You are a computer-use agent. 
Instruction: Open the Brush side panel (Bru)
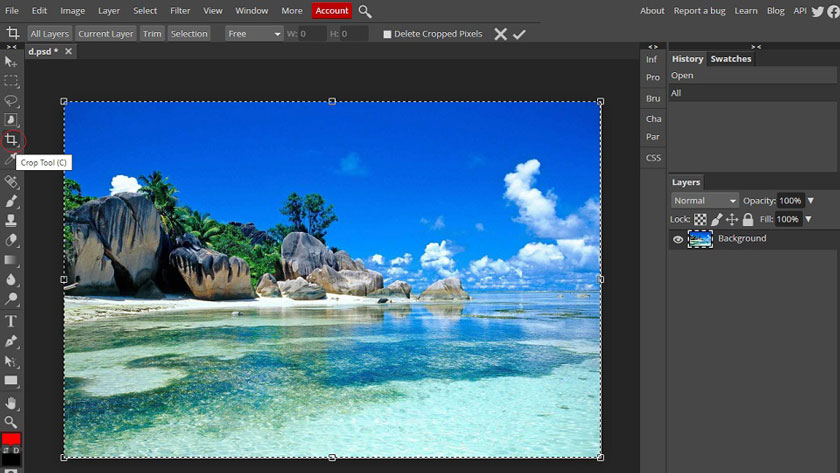tap(652, 99)
